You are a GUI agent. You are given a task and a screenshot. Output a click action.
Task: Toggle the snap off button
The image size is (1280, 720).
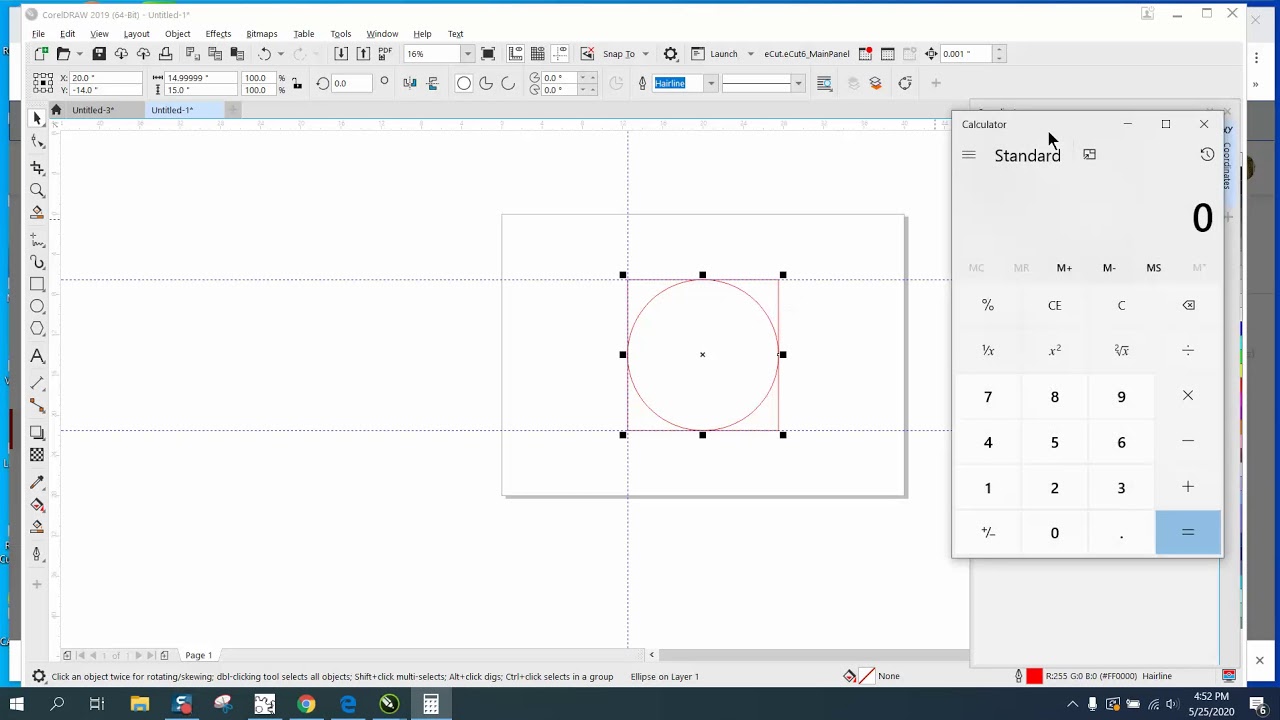[587, 54]
